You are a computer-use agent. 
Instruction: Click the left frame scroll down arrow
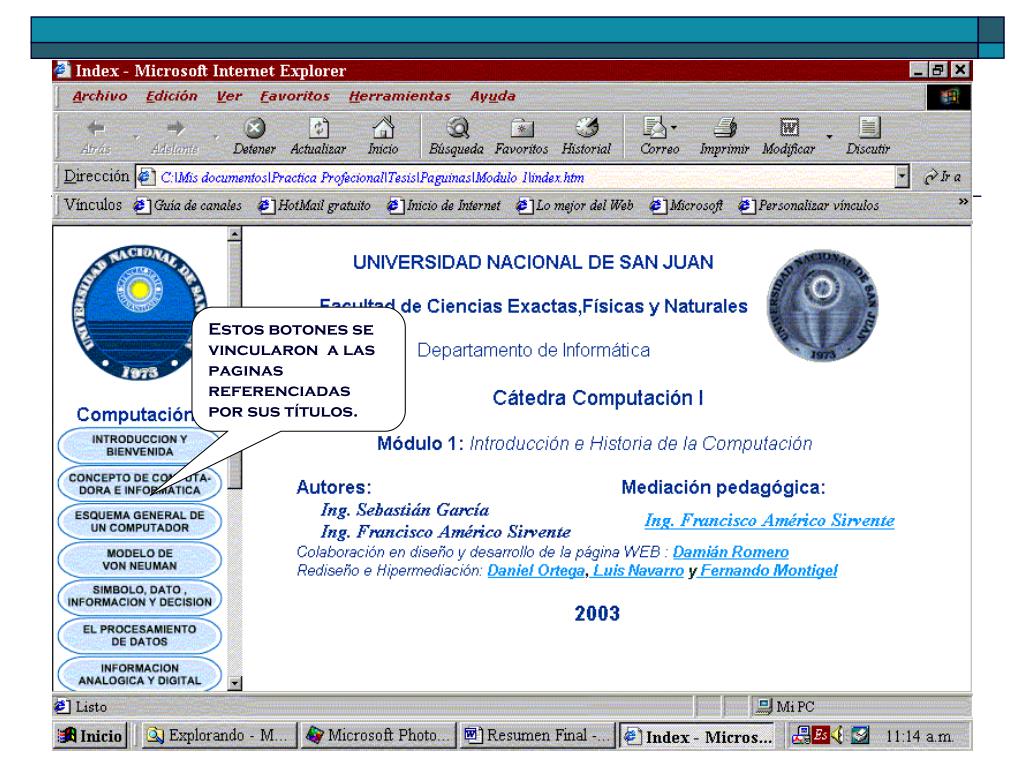point(235,684)
